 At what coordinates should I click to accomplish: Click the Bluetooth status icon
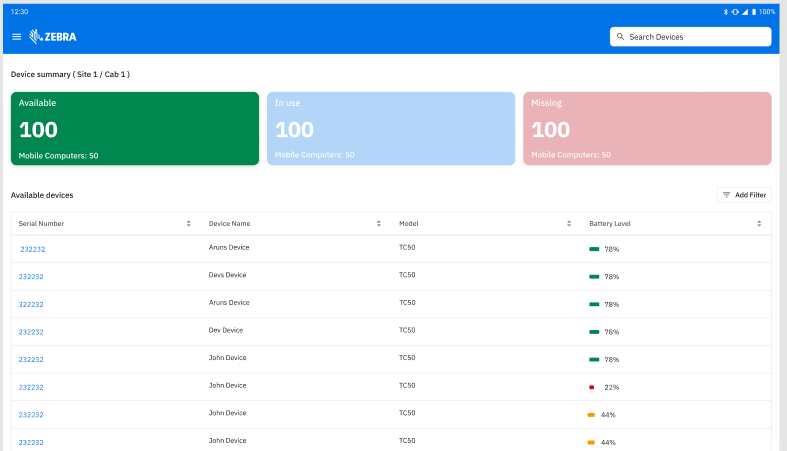(727, 11)
